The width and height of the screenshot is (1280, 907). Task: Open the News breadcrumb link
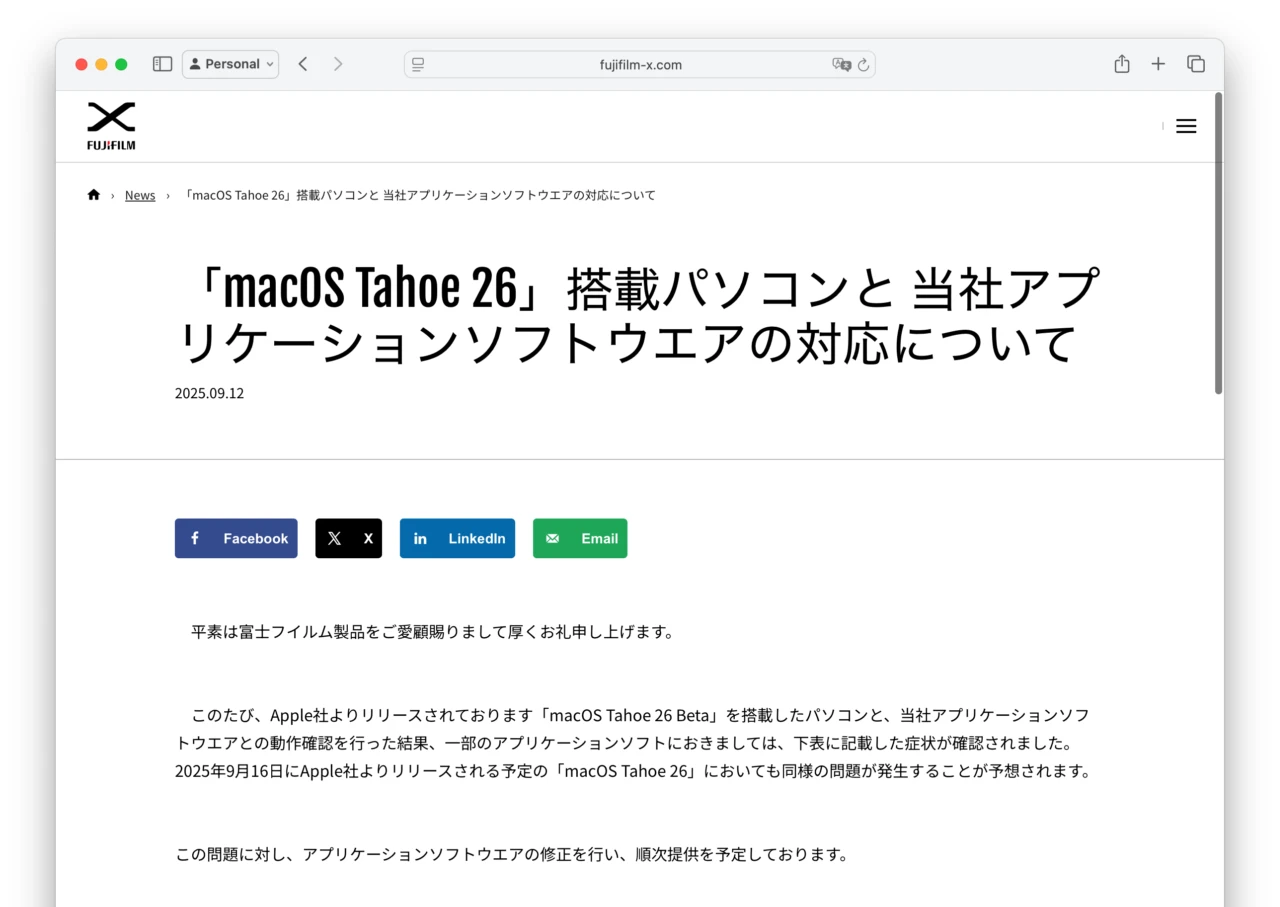(x=140, y=194)
